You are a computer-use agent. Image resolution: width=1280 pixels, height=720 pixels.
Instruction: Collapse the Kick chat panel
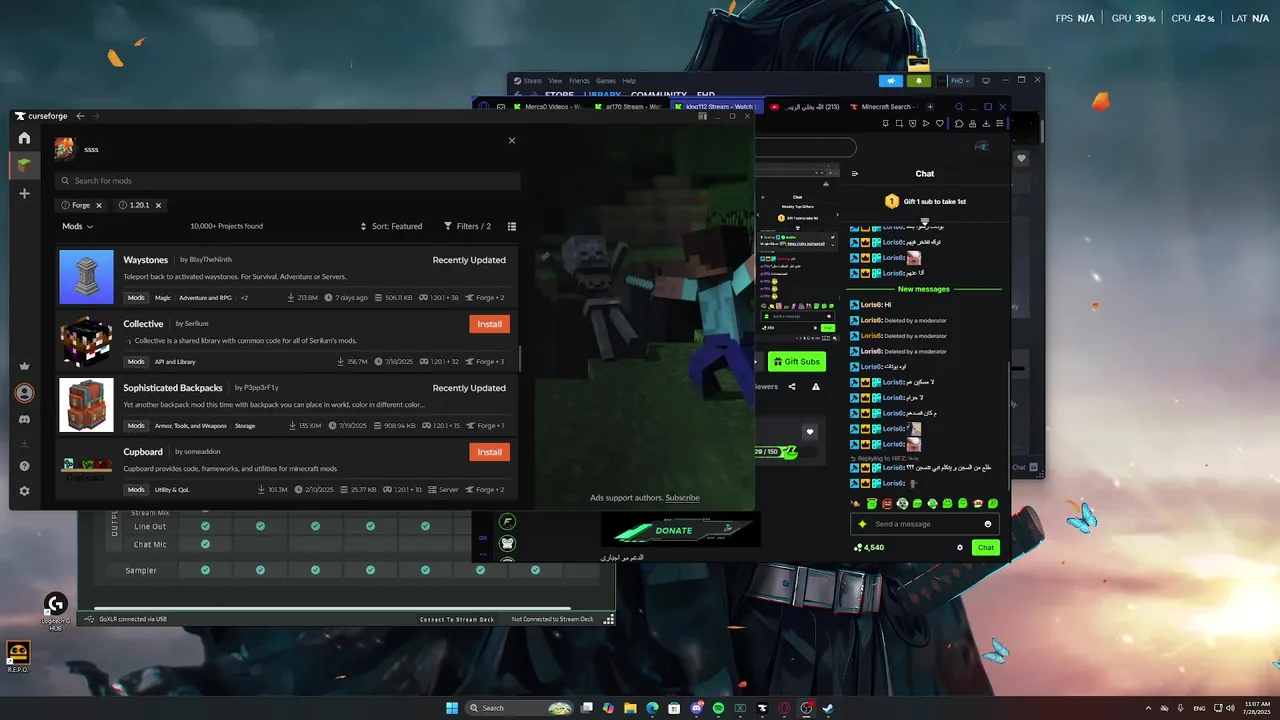855,173
